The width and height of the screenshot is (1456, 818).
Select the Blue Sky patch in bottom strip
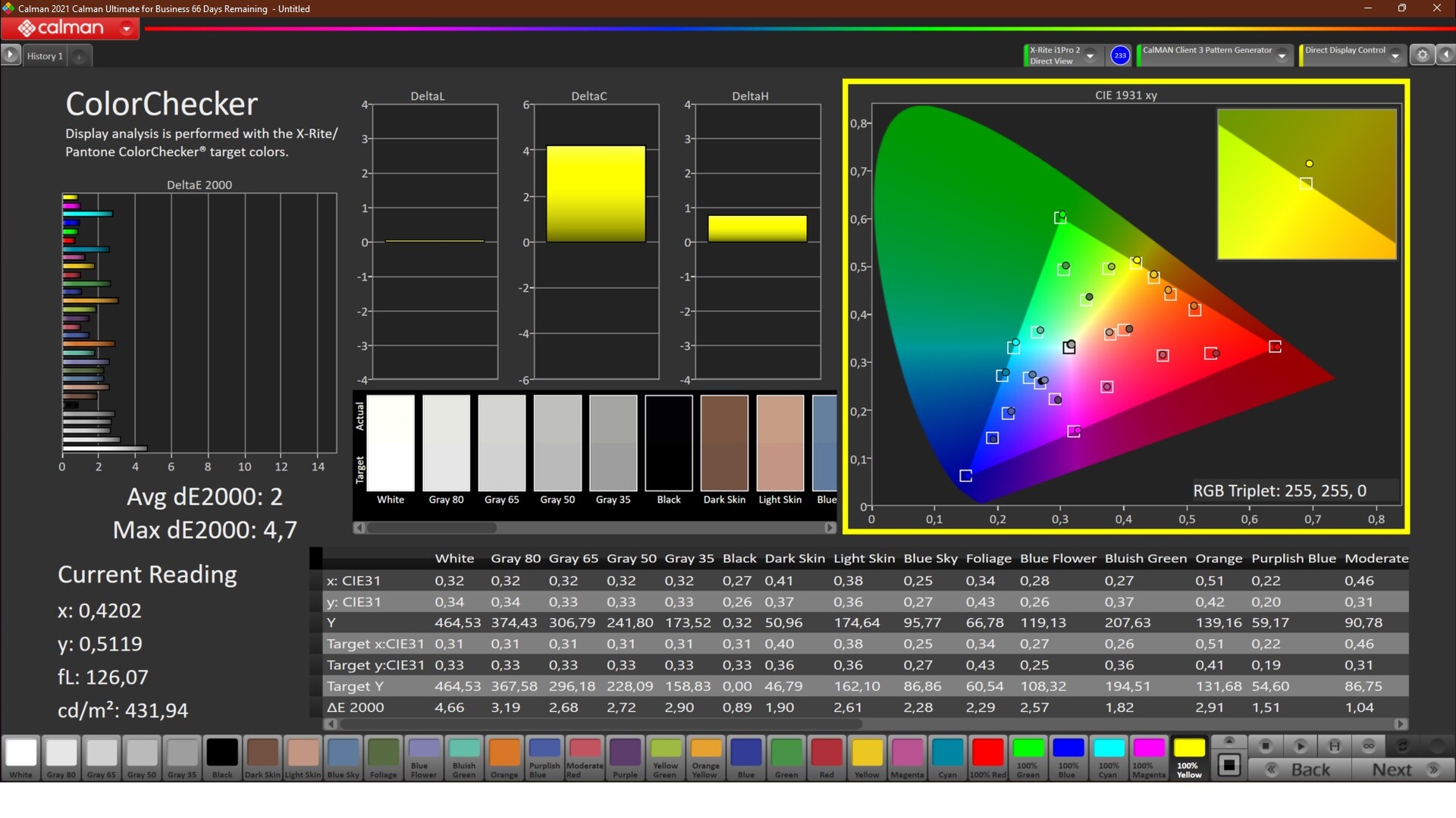click(343, 757)
